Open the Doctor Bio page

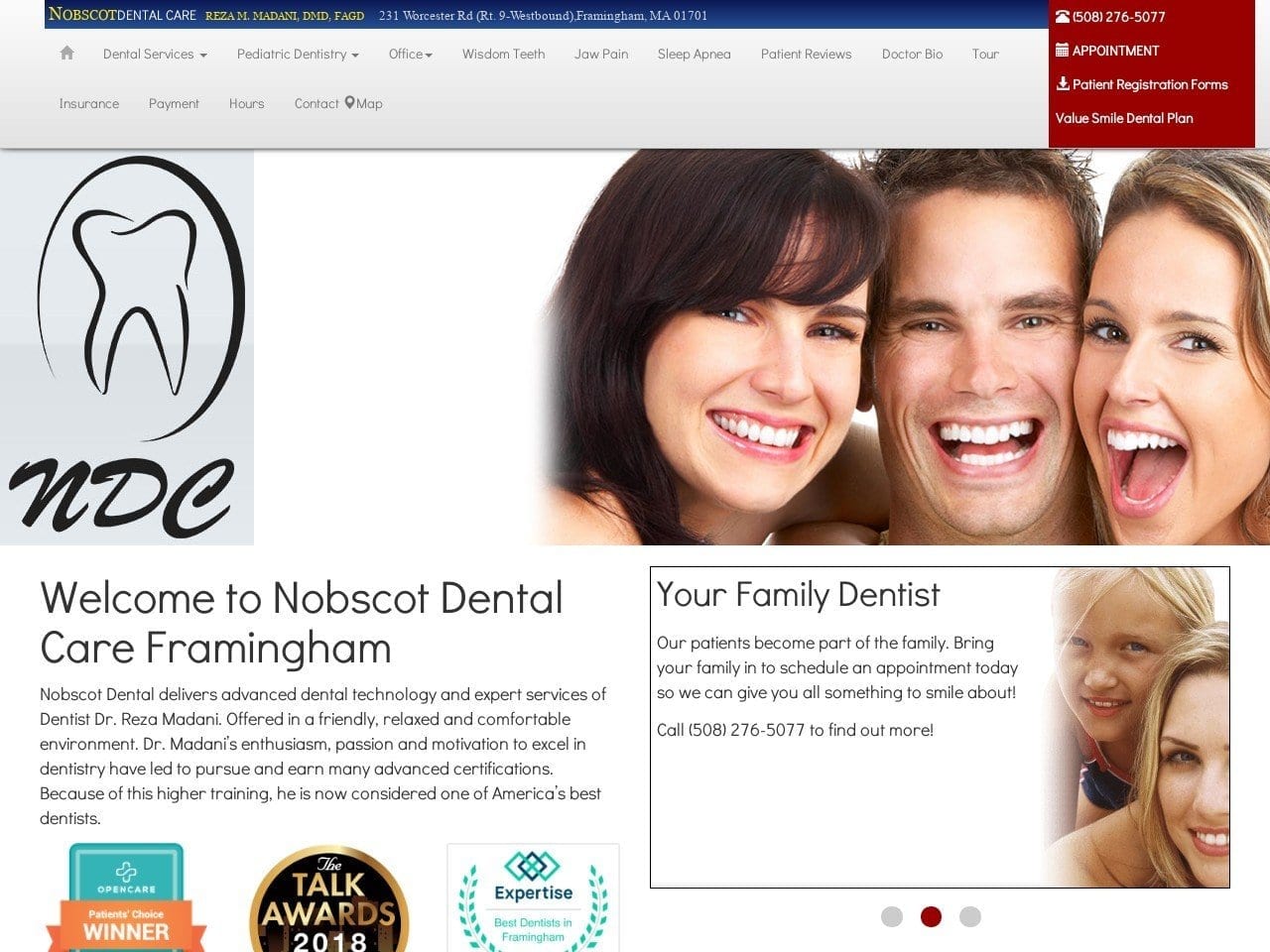(913, 55)
